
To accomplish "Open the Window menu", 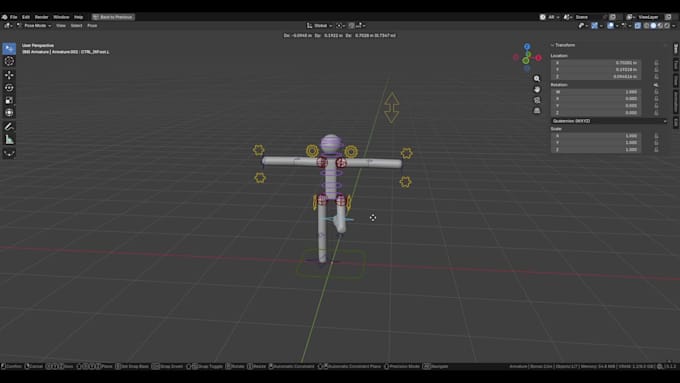I will pos(61,17).
